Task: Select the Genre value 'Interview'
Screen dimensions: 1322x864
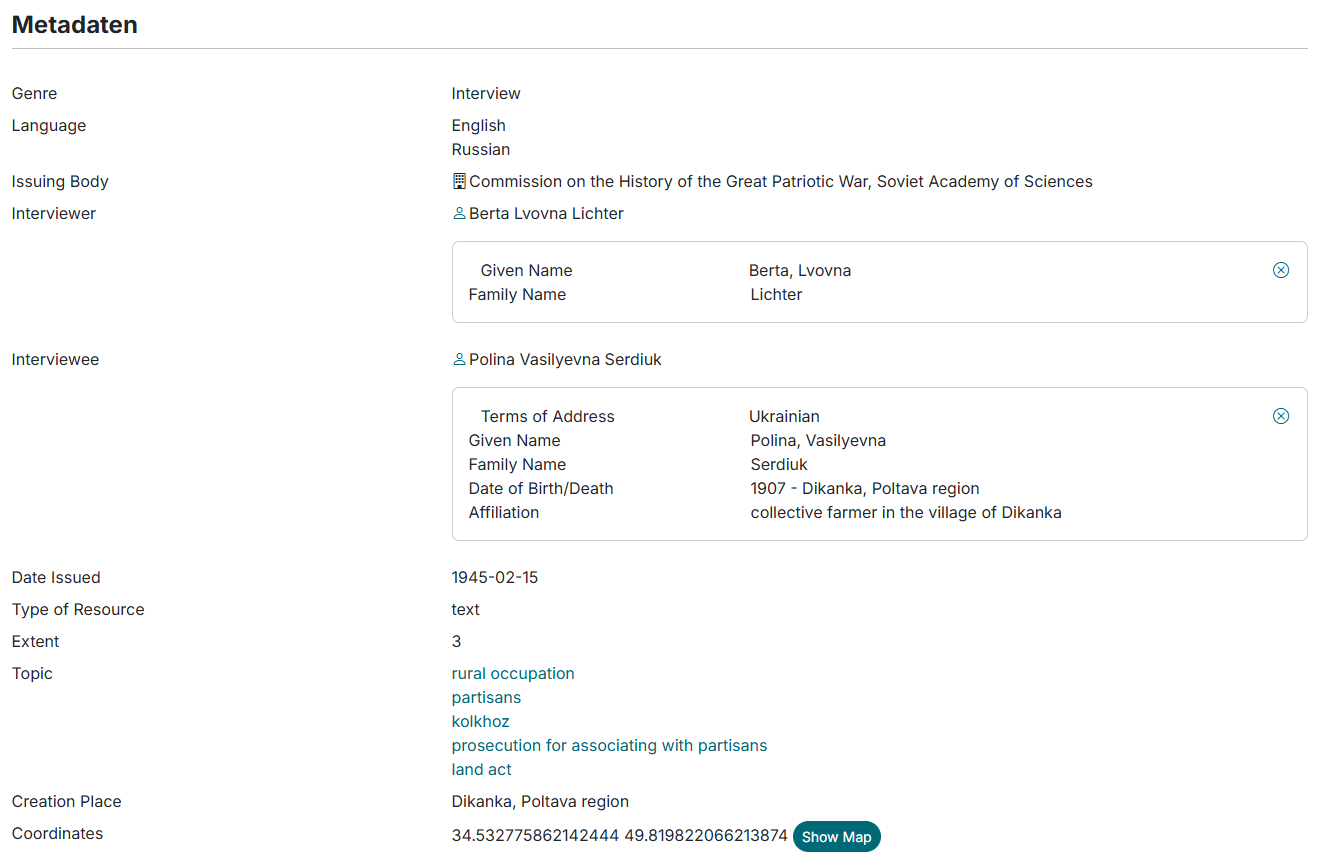Action: (486, 93)
